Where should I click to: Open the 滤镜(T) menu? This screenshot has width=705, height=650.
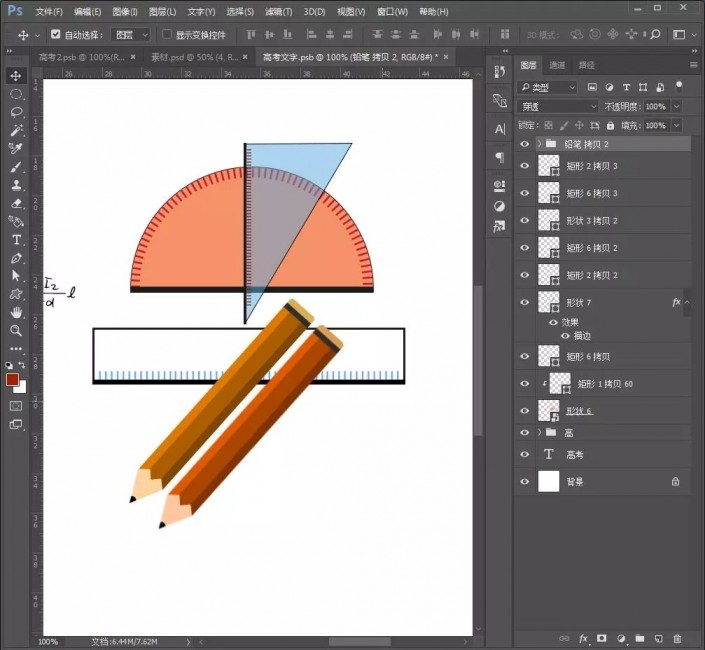[x=278, y=12]
